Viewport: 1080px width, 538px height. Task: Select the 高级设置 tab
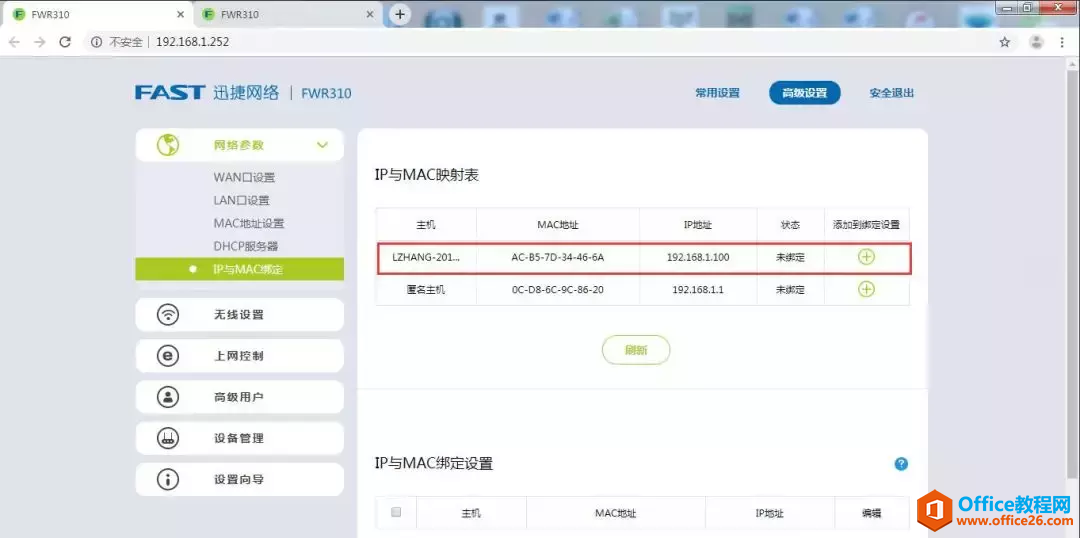pos(804,93)
